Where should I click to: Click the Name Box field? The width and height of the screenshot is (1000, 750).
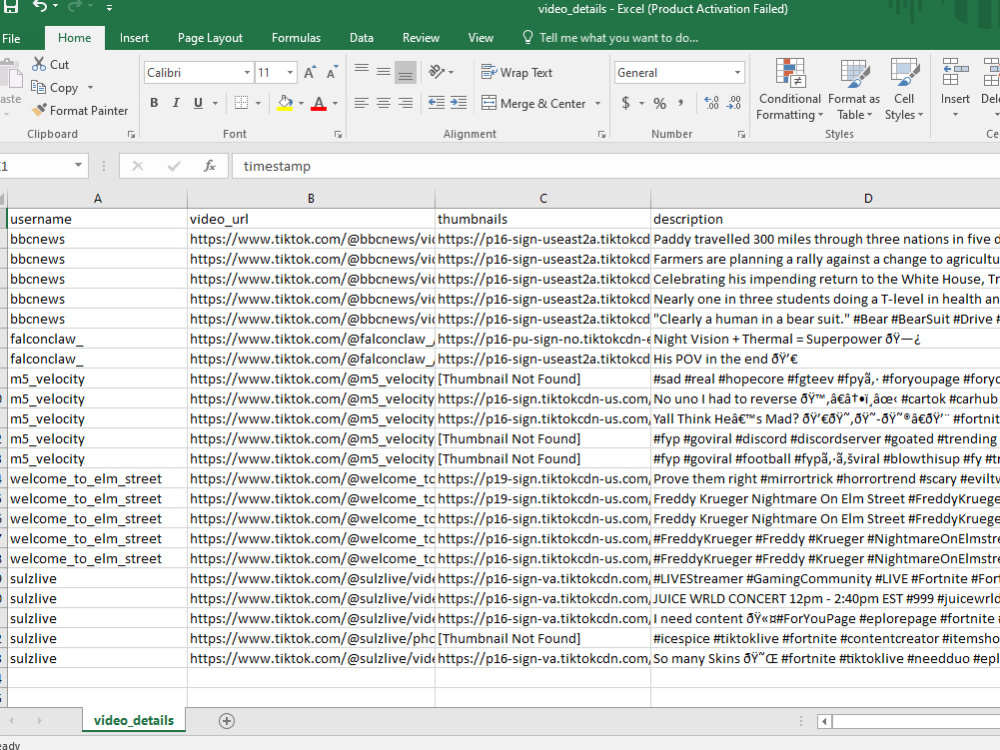[x=35, y=166]
